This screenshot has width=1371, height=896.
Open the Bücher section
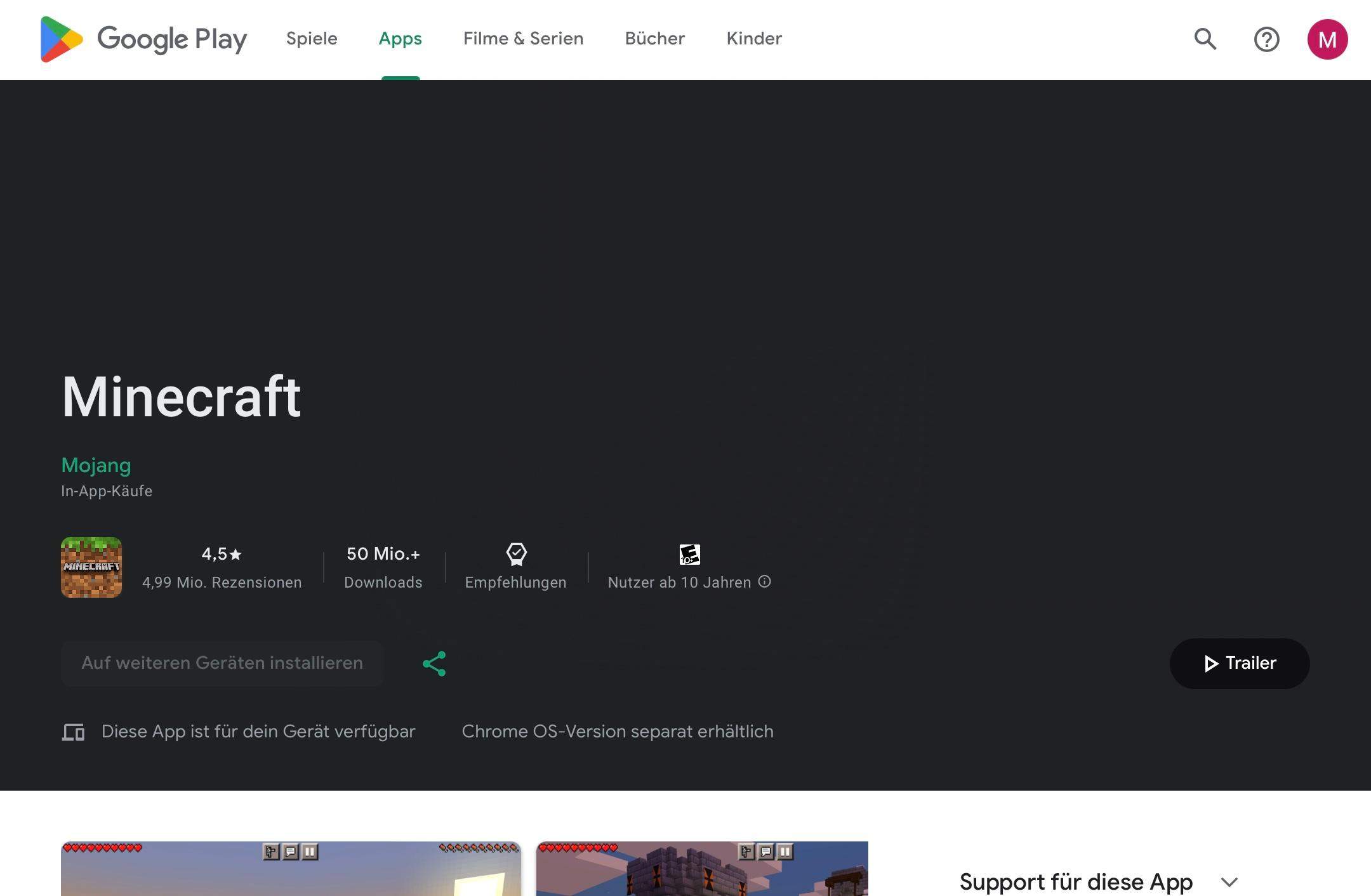(x=654, y=39)
